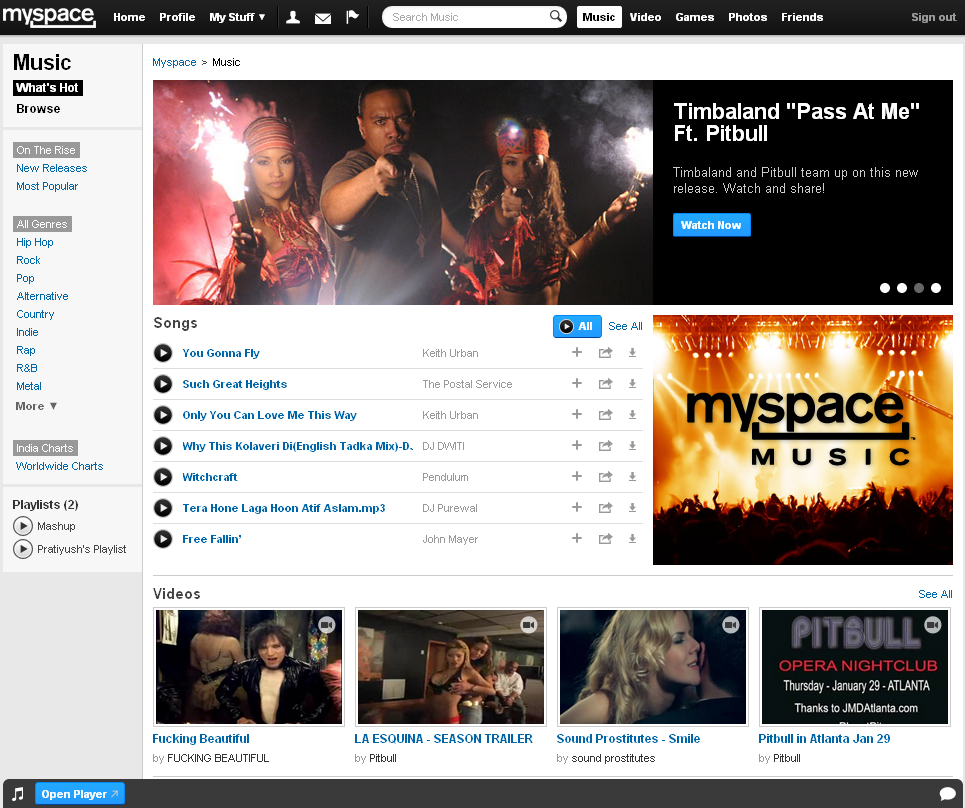965x808 pixels.
Task: Click the search magnifier icon
Action: pyautogui.click(x=555, y=16)
